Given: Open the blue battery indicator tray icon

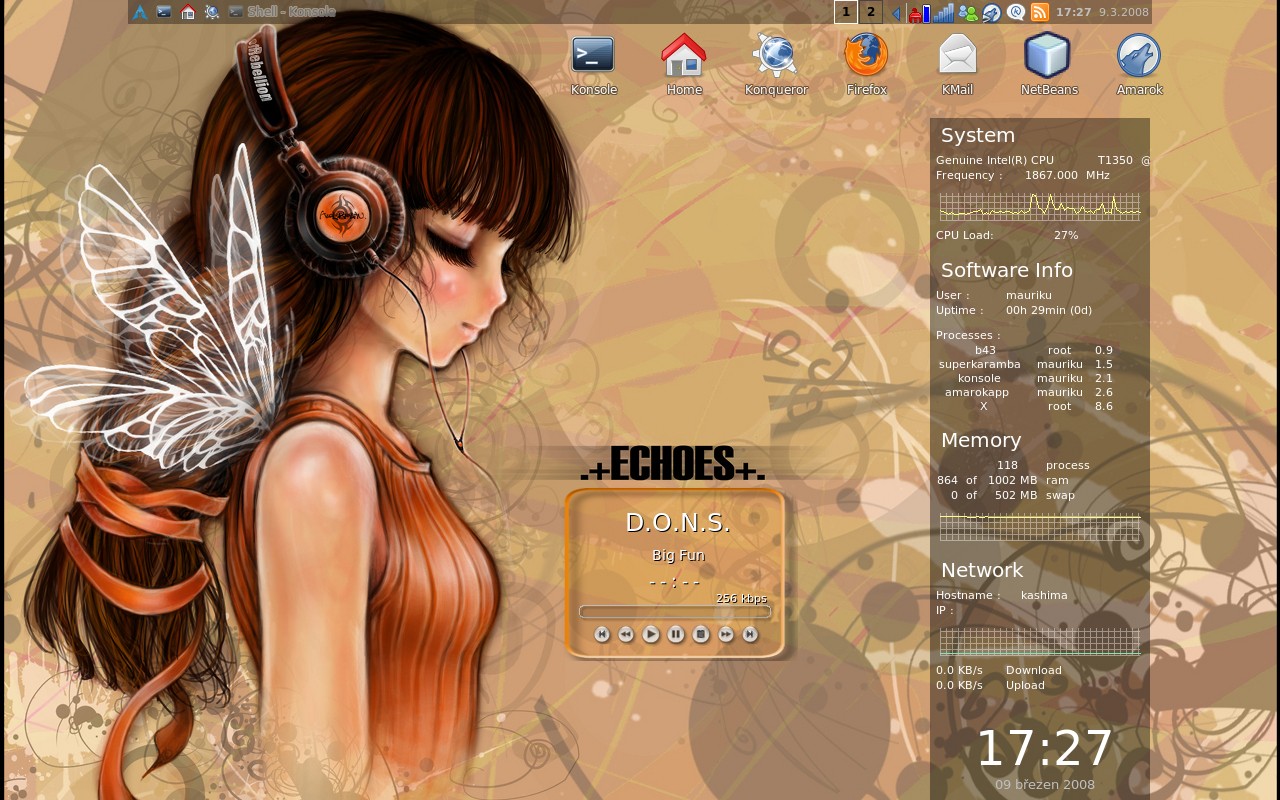Looking at the screenshot, I should pos(926,13).
